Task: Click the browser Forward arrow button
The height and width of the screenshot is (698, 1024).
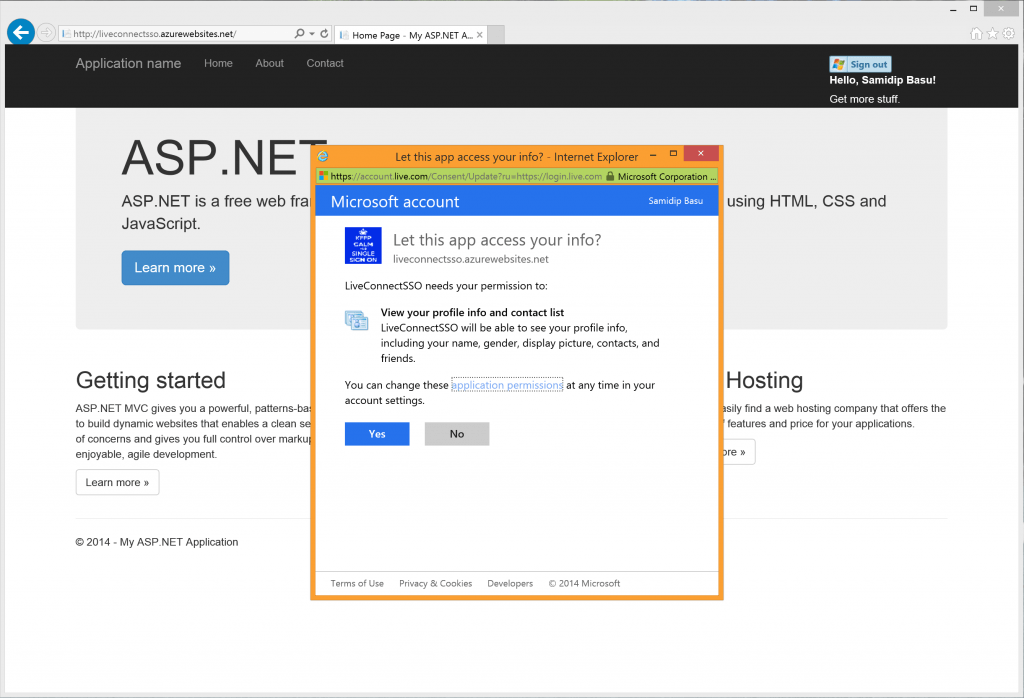Action: point(46,32)
